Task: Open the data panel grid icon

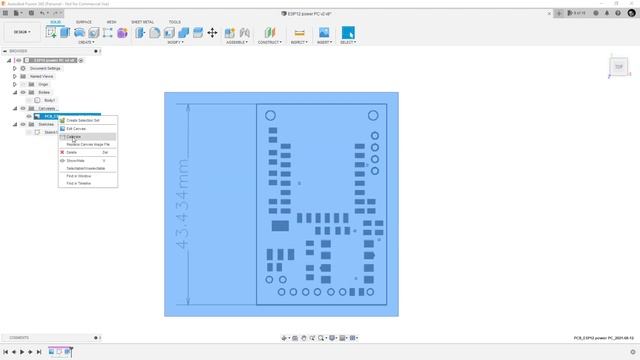Action: [x=5, y=13]
